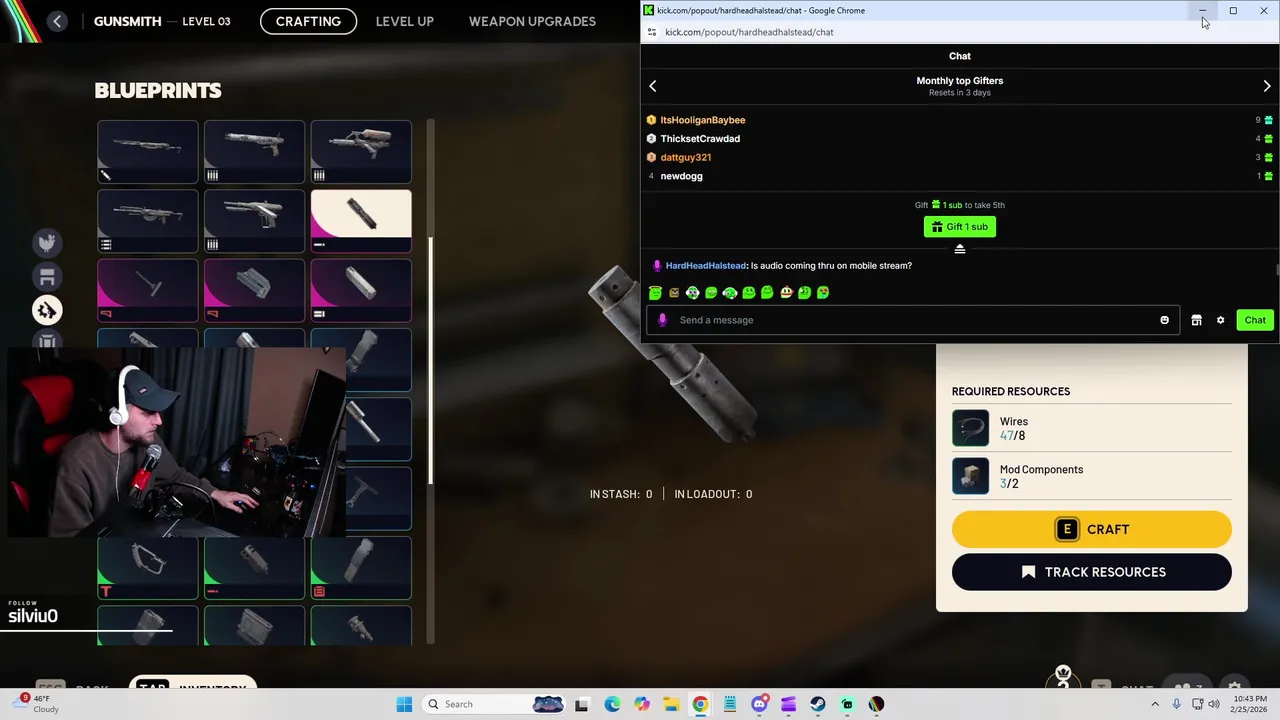
Task: Select the green blueprint marked with a red T
Action: (148, 568)
